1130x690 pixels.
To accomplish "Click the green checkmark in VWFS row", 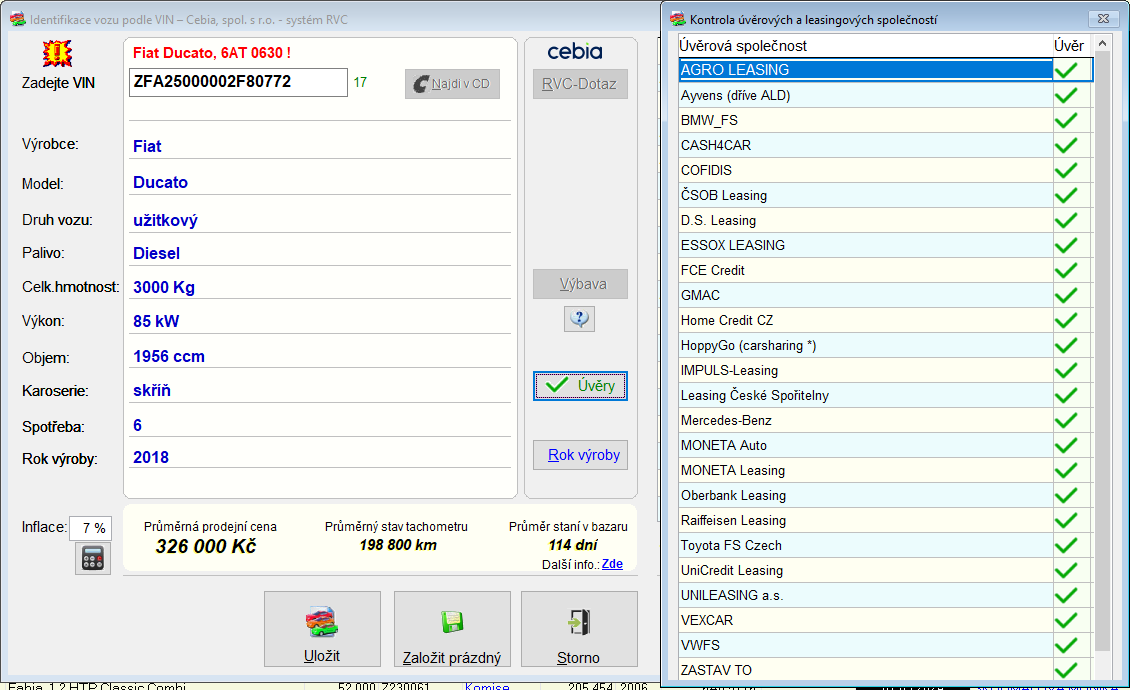I will [x=1066, y=645].
